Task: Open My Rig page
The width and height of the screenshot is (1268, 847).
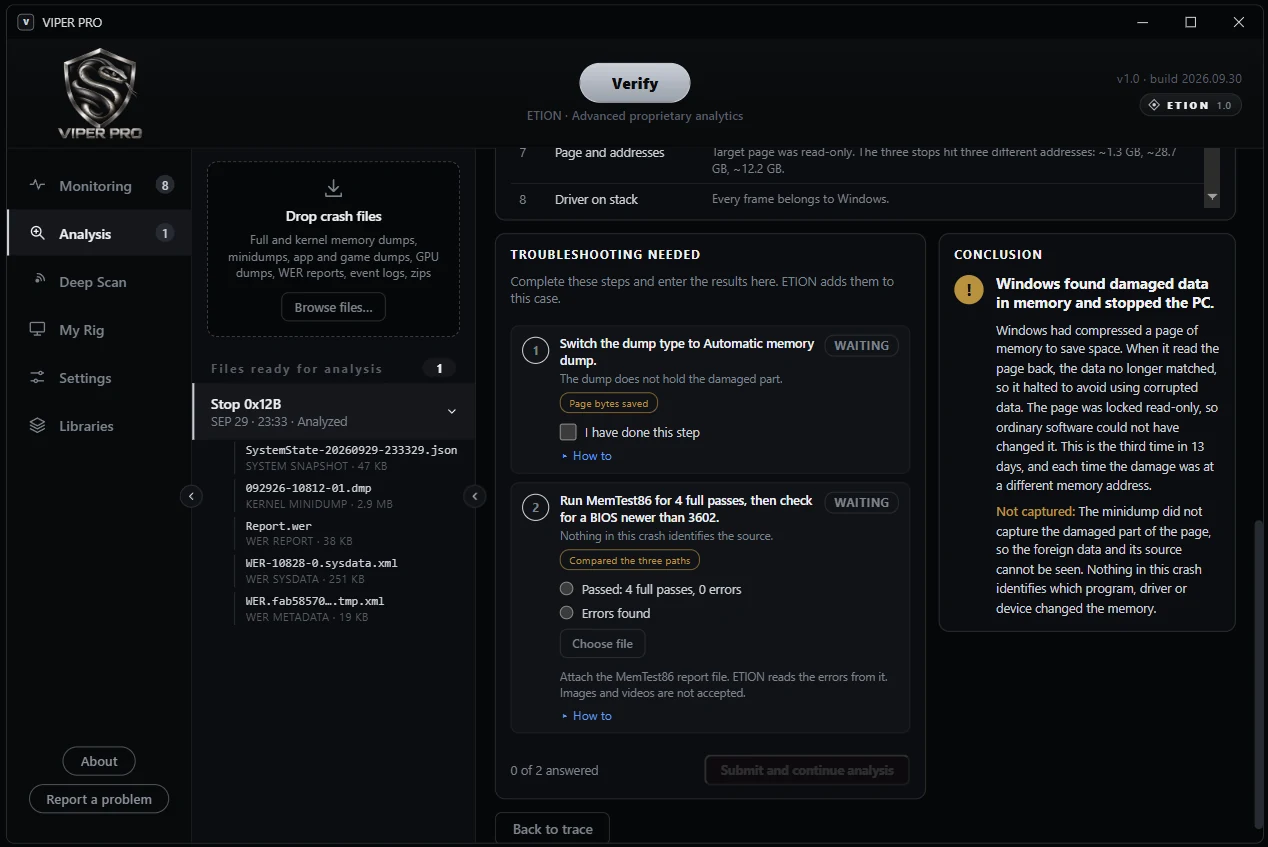Action: [x=99, y=329]
